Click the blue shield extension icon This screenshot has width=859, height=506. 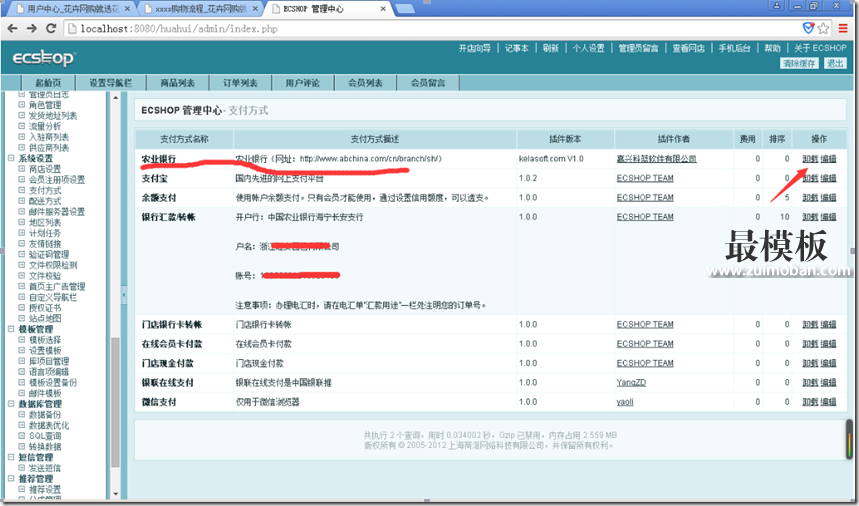click(808, 28)
